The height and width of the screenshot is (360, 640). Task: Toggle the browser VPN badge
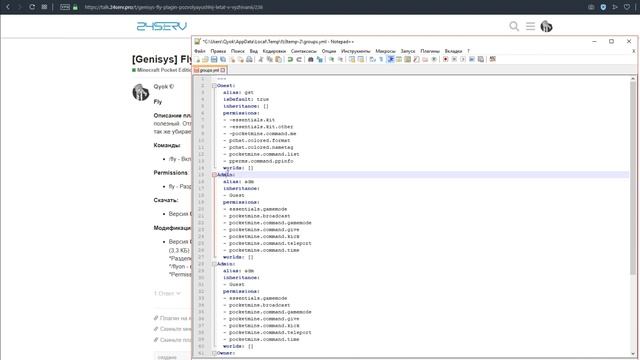coord(64,7)
